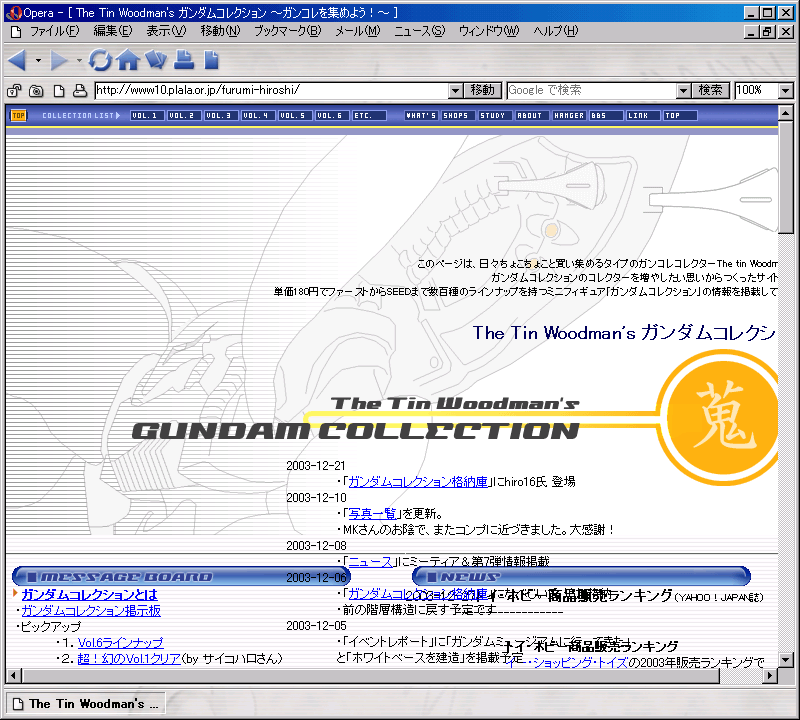The width and height of the screenshot is (800, 720).
Task: Go to the Home page icon
Action: click(x=128, y=60)
